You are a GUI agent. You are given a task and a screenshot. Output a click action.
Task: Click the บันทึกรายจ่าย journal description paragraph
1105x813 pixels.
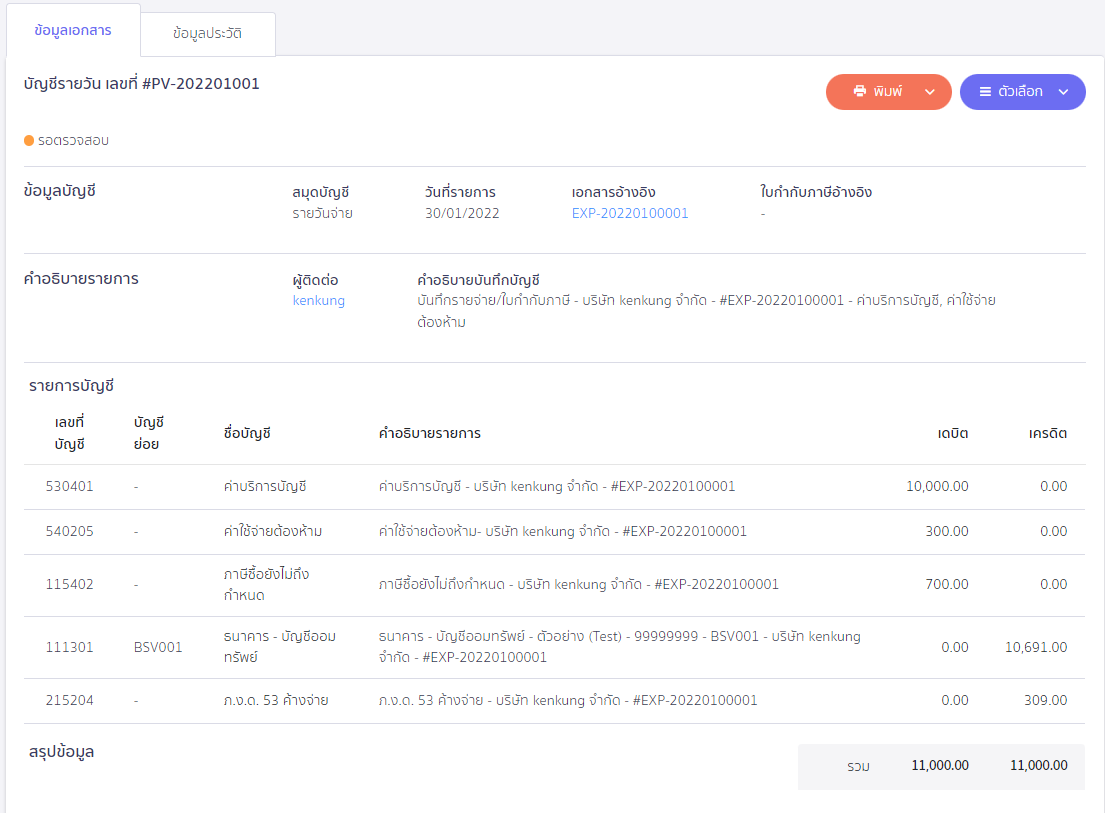(706, 311)
